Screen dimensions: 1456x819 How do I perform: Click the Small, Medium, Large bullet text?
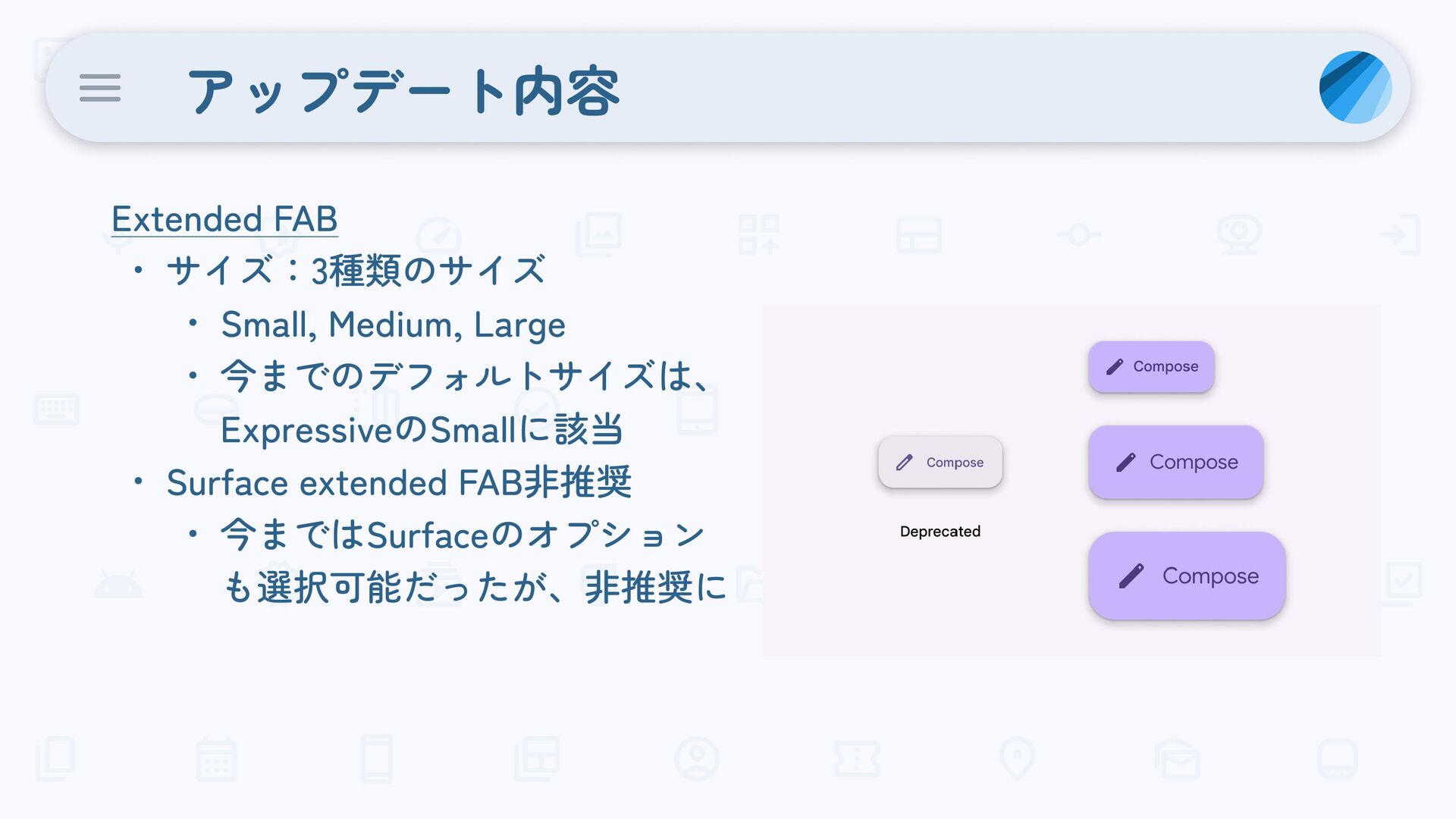click(x=393, y=325)
